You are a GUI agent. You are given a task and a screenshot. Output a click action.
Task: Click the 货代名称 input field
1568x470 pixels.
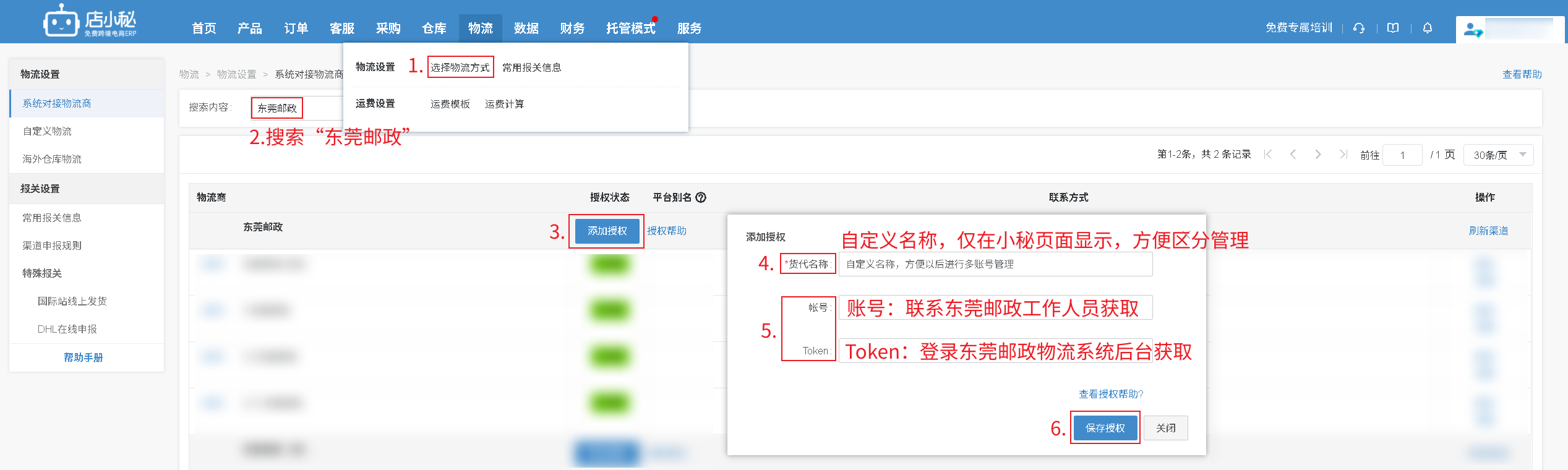point(995,264)
